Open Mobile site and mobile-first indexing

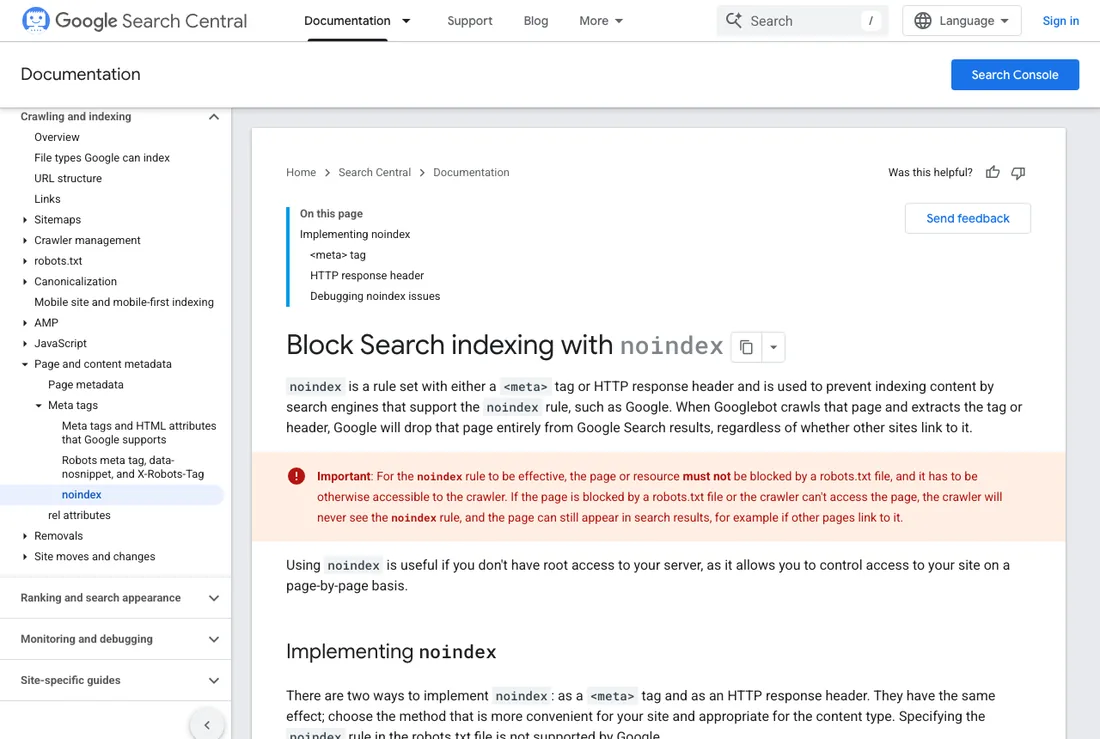point(124,302)
